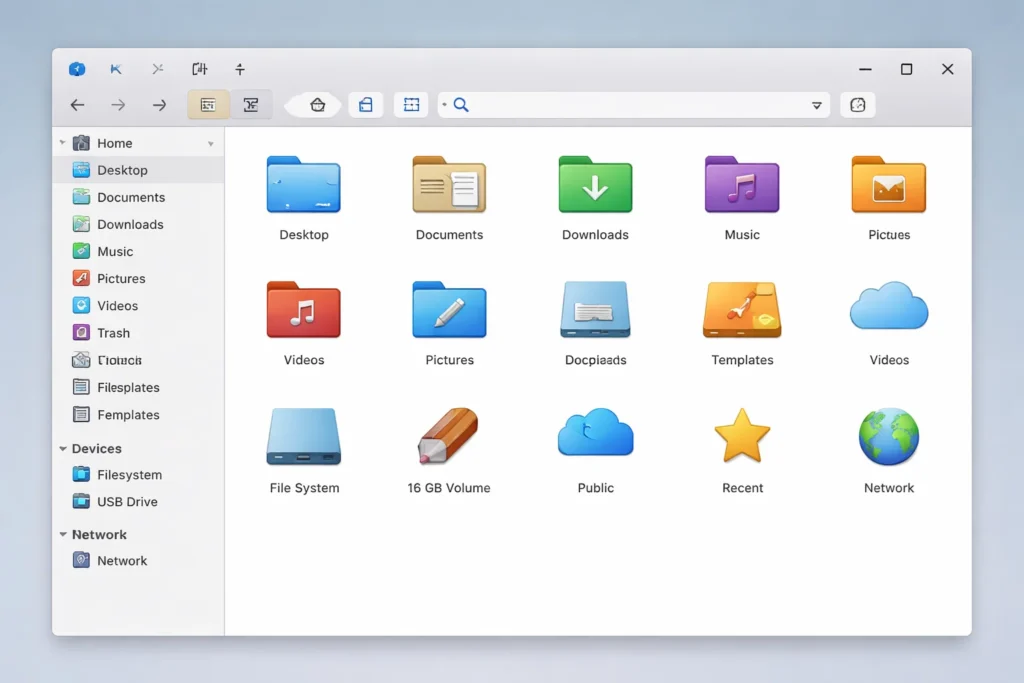
Task: Click the basket icon in the toolbar
Action: 317,105
